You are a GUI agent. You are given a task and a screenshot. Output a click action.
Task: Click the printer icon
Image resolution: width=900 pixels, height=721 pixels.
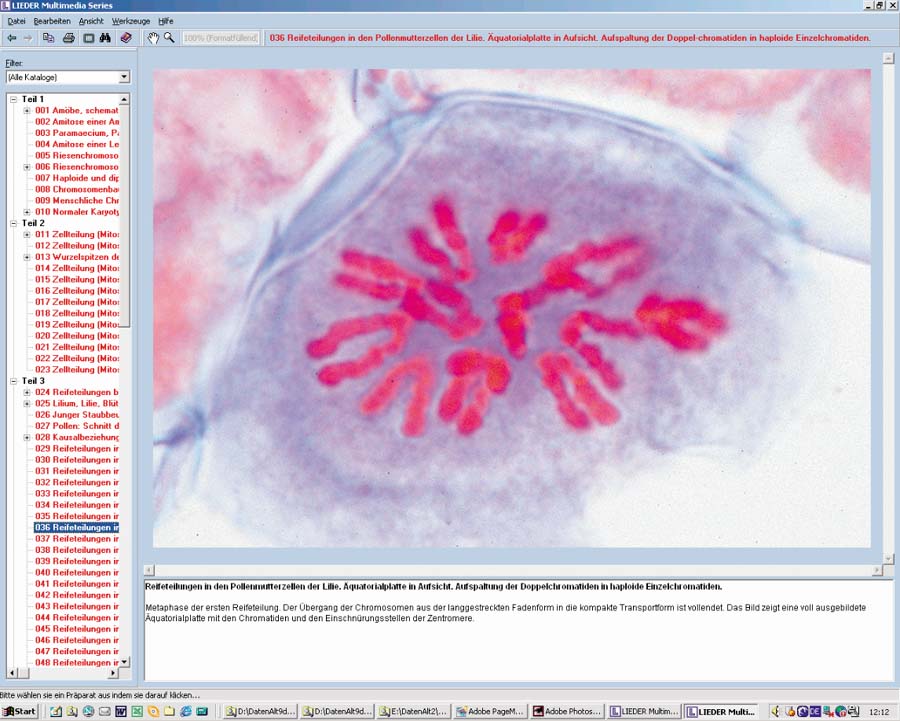pos(69,38)
